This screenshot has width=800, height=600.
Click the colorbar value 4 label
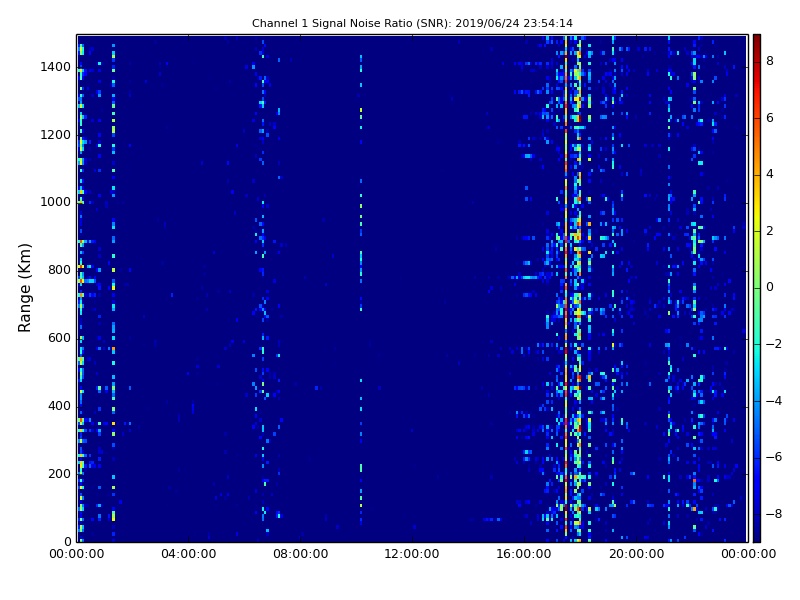(770, 174)
